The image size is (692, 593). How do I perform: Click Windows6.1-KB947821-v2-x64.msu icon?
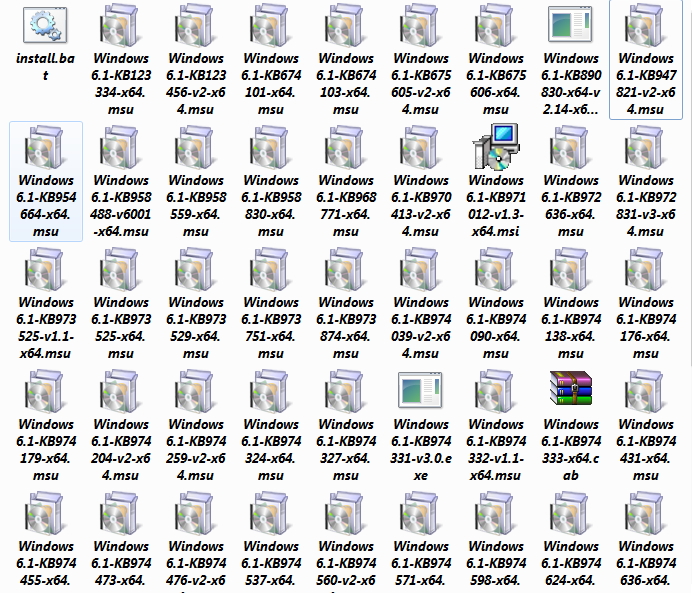[x=646, y=25]
